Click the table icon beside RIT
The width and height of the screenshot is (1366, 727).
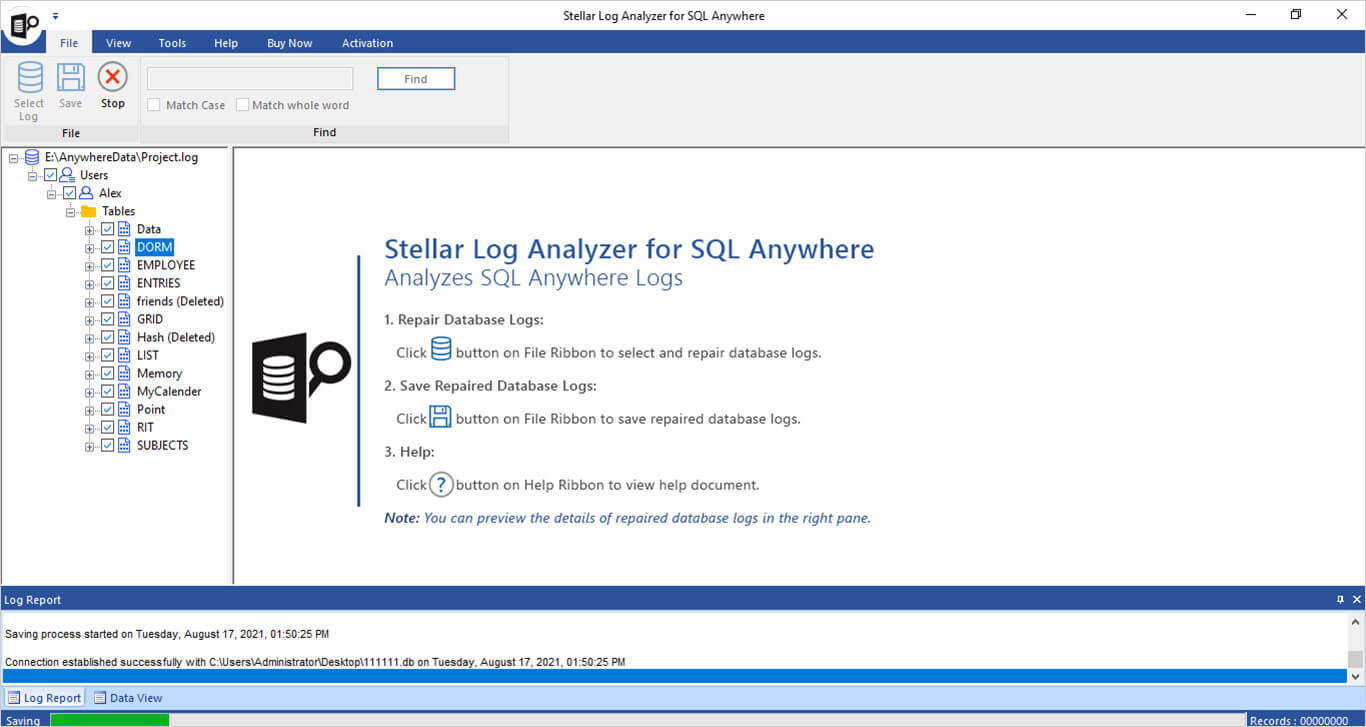coord(125,427)
